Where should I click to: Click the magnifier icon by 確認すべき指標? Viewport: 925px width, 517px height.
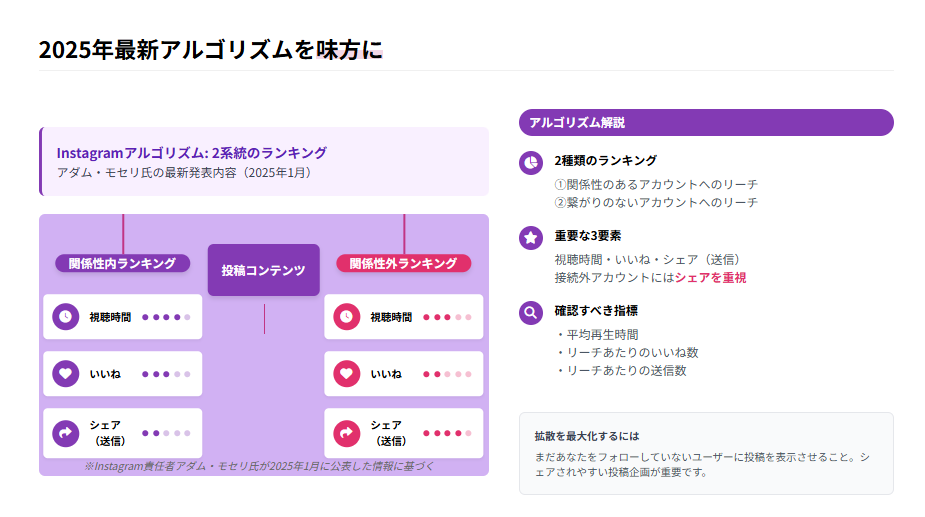click(x=531, y=312)
